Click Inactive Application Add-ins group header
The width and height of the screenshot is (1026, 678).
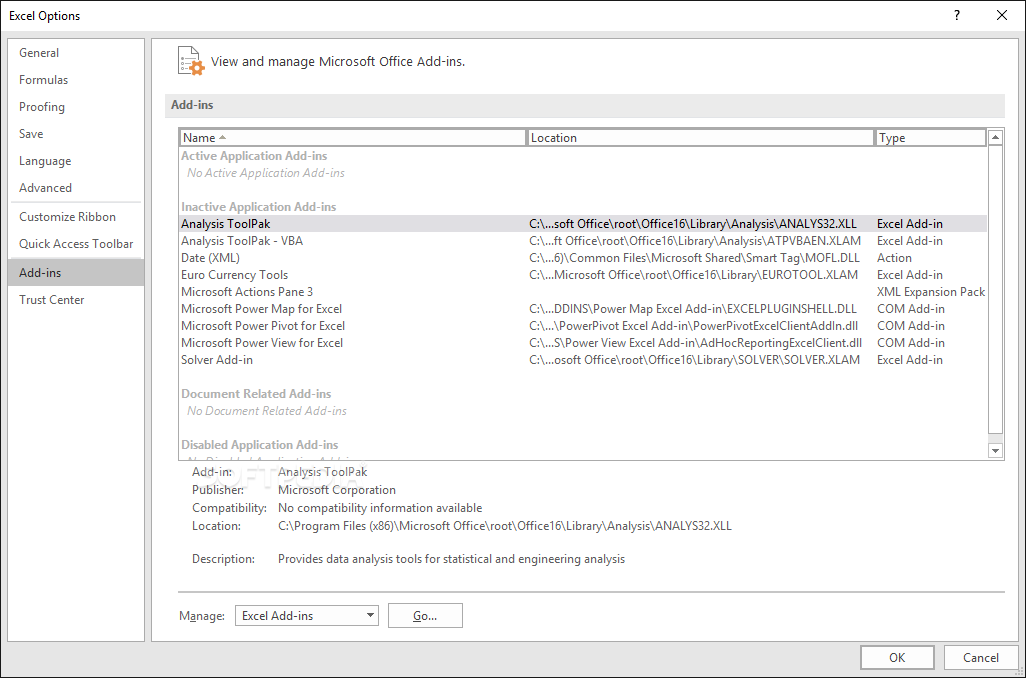click(258, 207)
